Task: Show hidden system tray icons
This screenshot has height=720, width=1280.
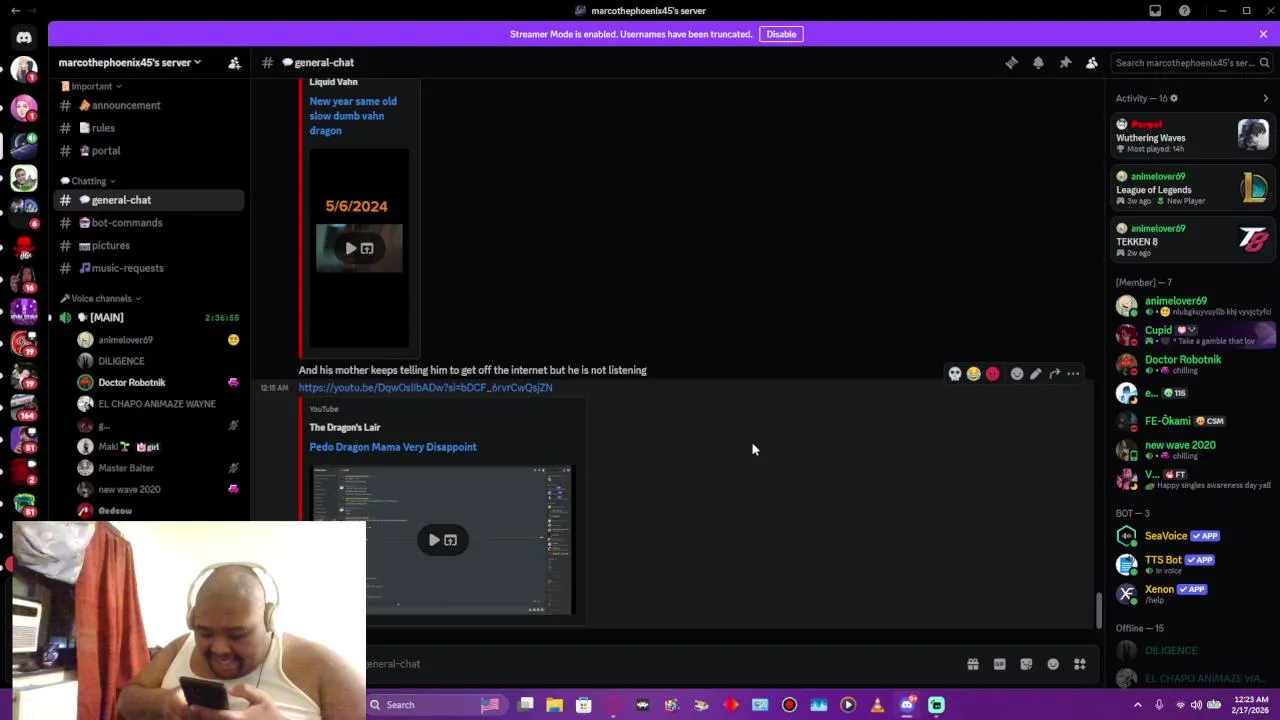Action: coord(1137,705)
